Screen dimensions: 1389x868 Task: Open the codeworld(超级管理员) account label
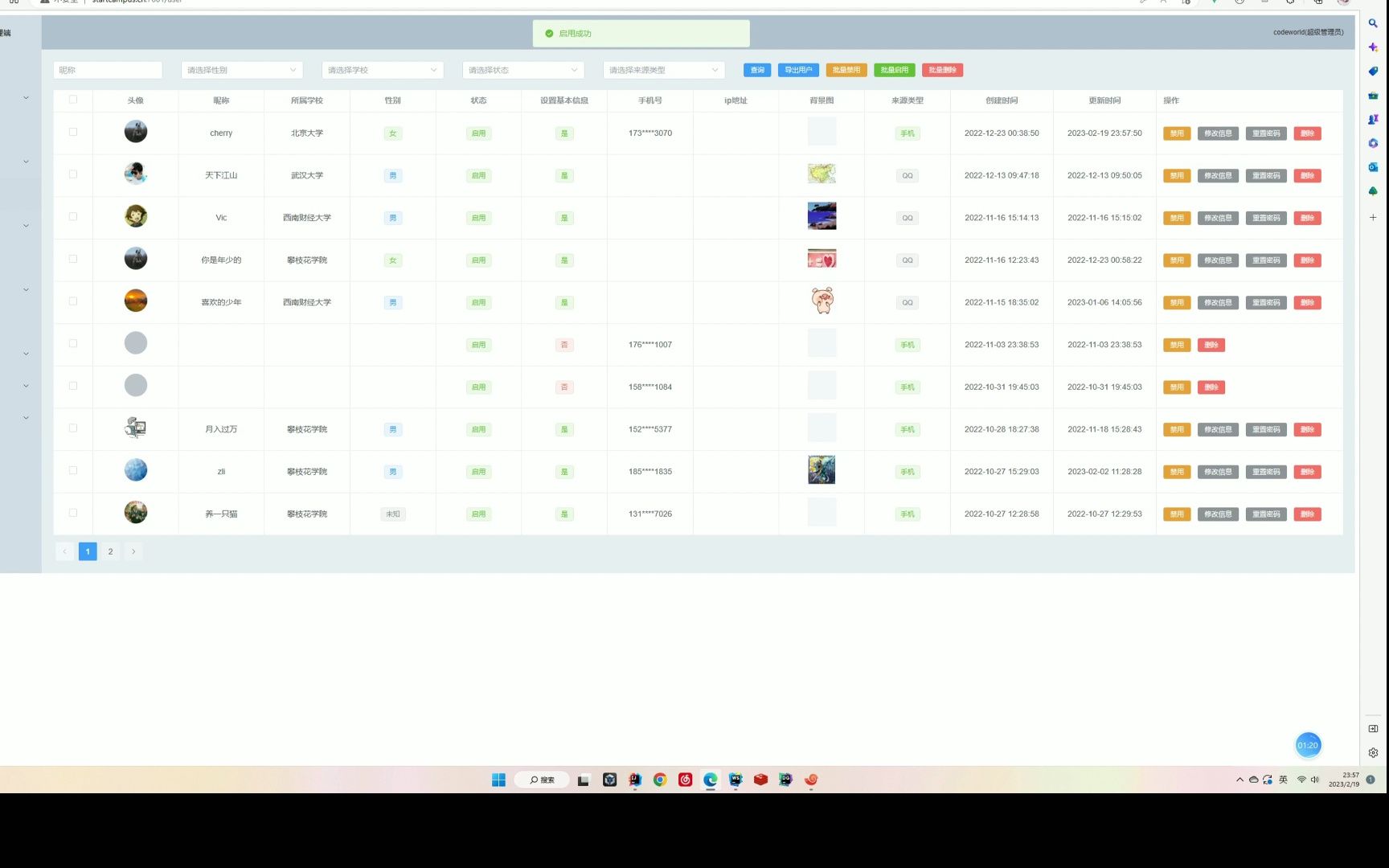1308,32
